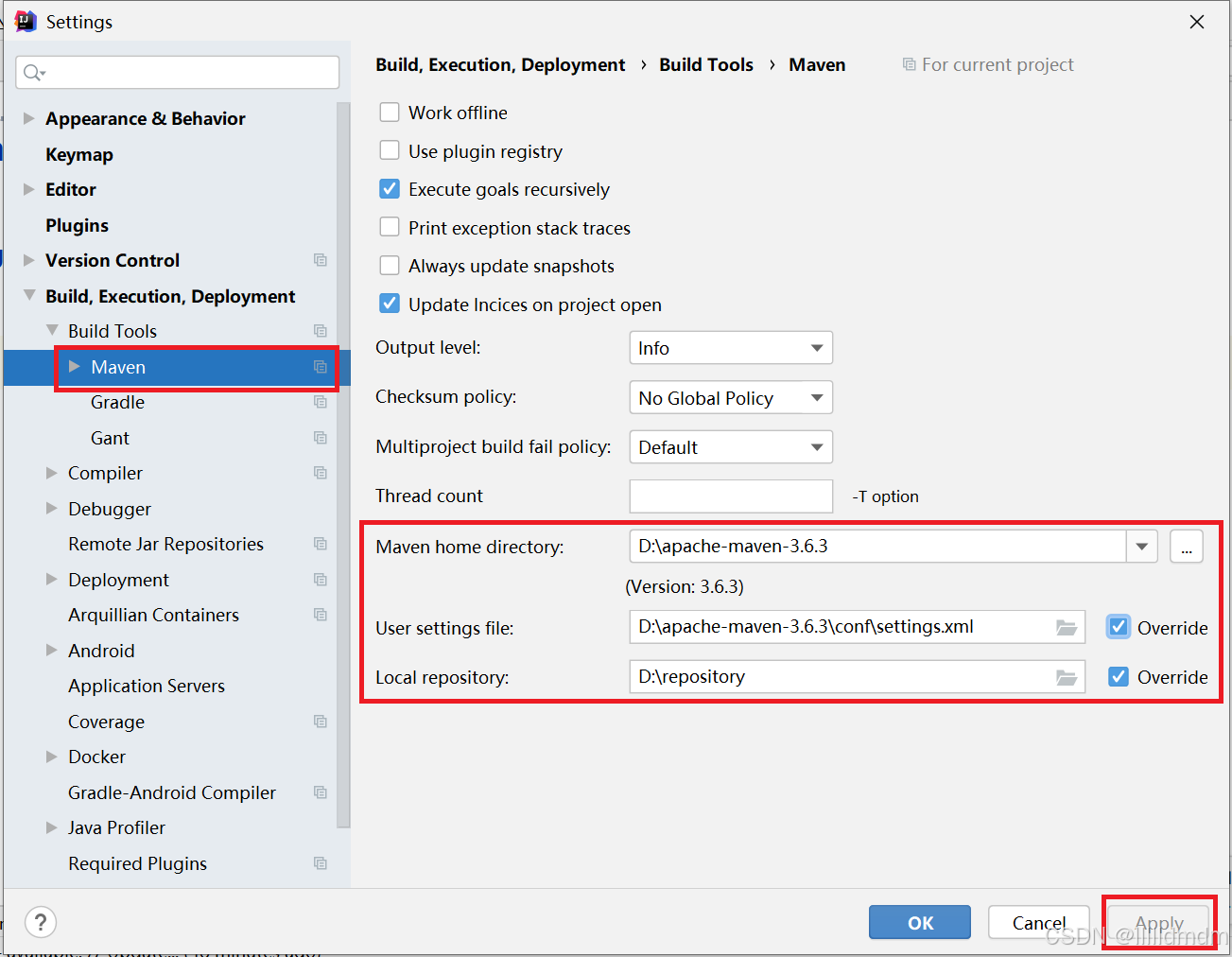Click the project-level icon beside Compiler
Viewport: 1232px width, 957px height.
tap(321, 473)
